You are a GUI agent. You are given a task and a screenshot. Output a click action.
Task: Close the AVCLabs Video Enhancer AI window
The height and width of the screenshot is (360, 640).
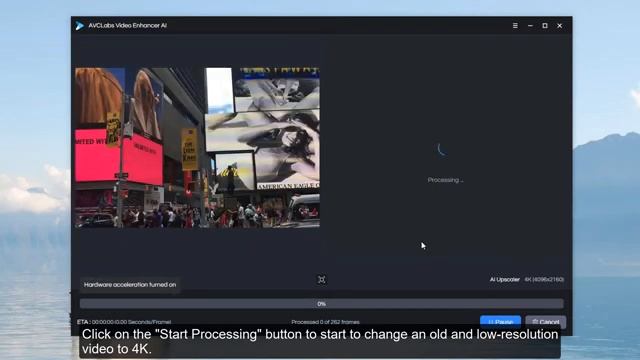click(560, 25)
